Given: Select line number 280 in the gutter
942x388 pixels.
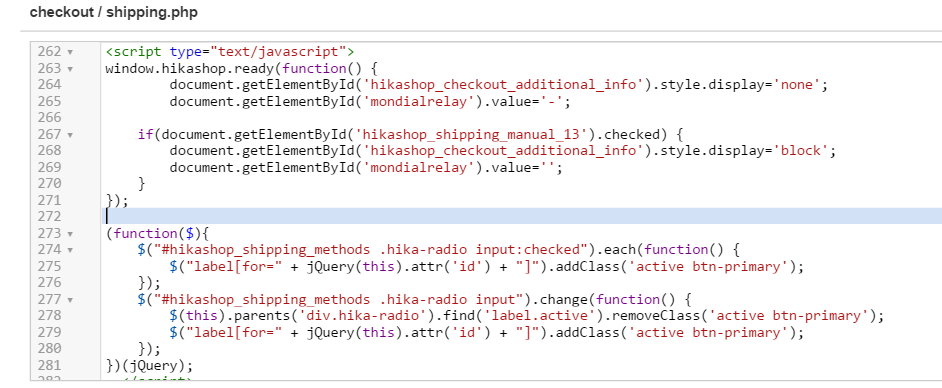Looking at the screenshot, I should pos(49,348).
